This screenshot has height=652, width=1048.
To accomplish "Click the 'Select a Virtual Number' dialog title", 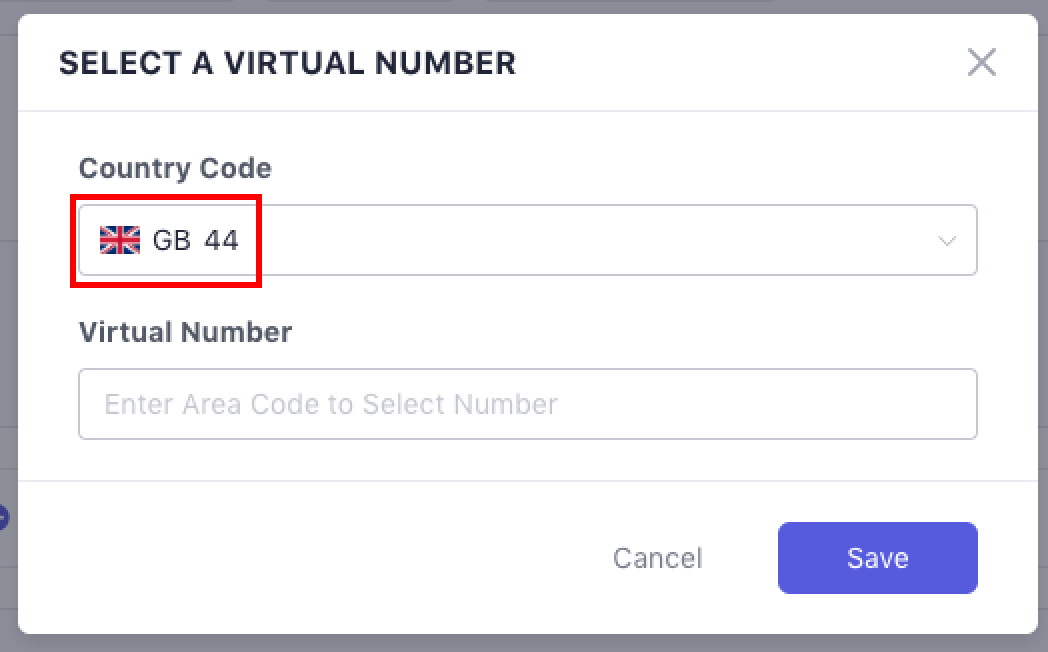I will pyautogui.click(x=287, y=63).
